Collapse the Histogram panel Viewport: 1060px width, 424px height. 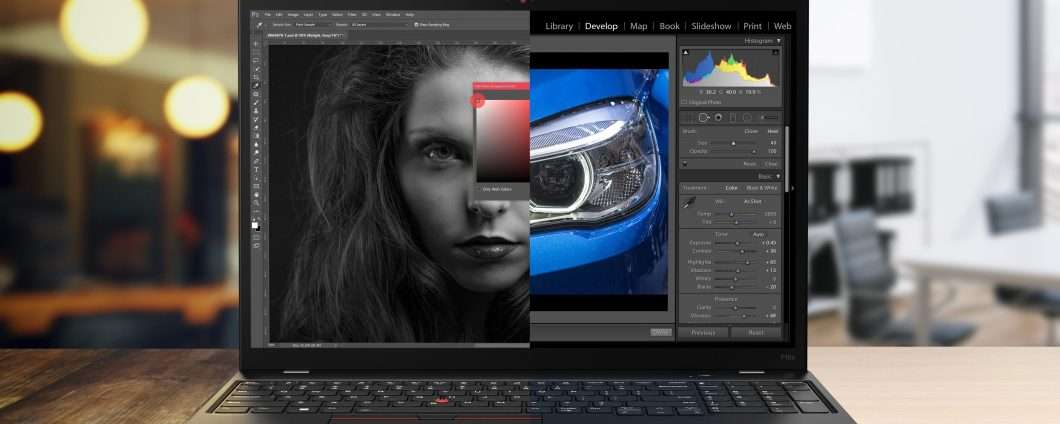point(779,41)
